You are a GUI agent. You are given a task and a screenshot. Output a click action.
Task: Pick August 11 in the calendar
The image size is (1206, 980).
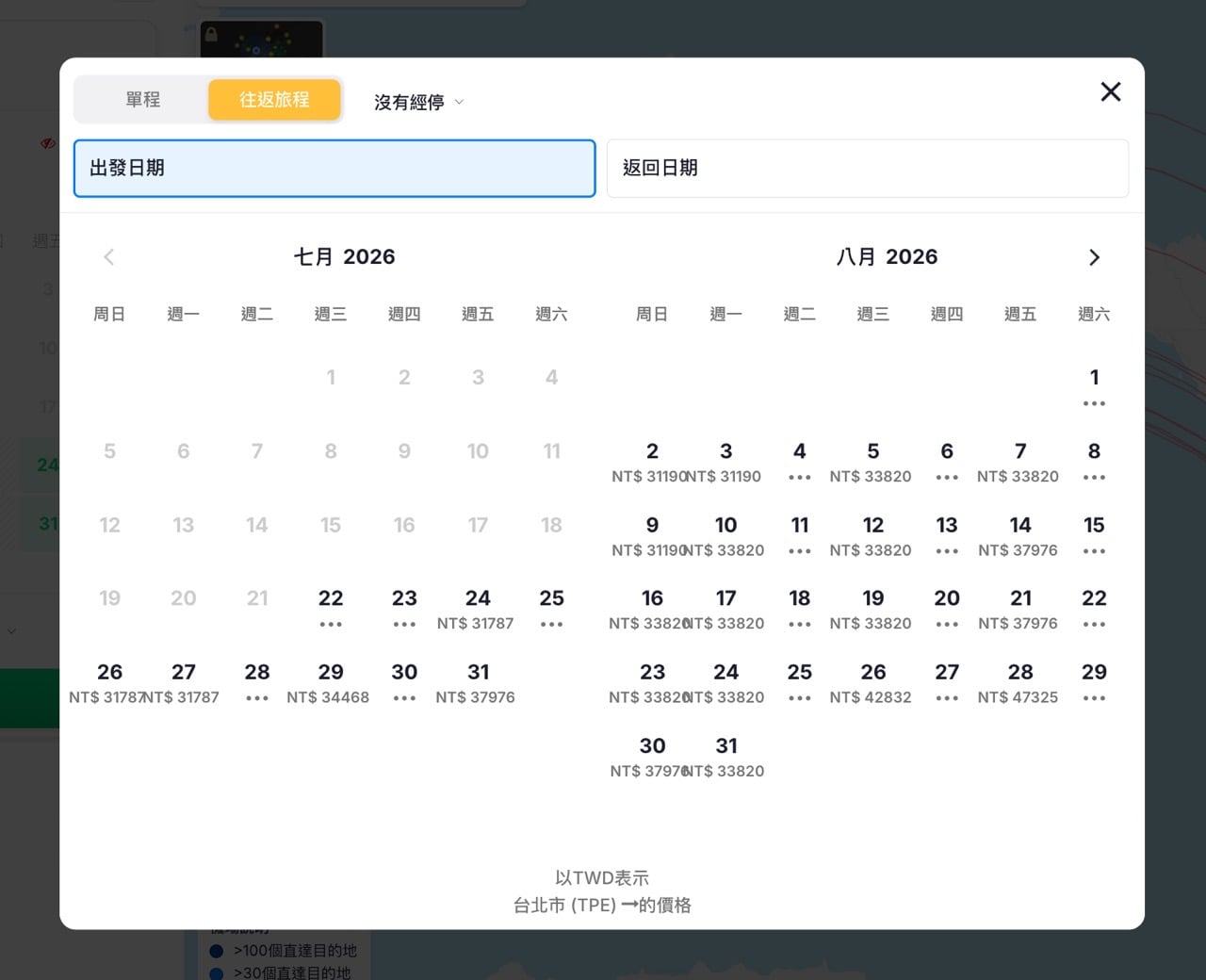click(799, 535)
